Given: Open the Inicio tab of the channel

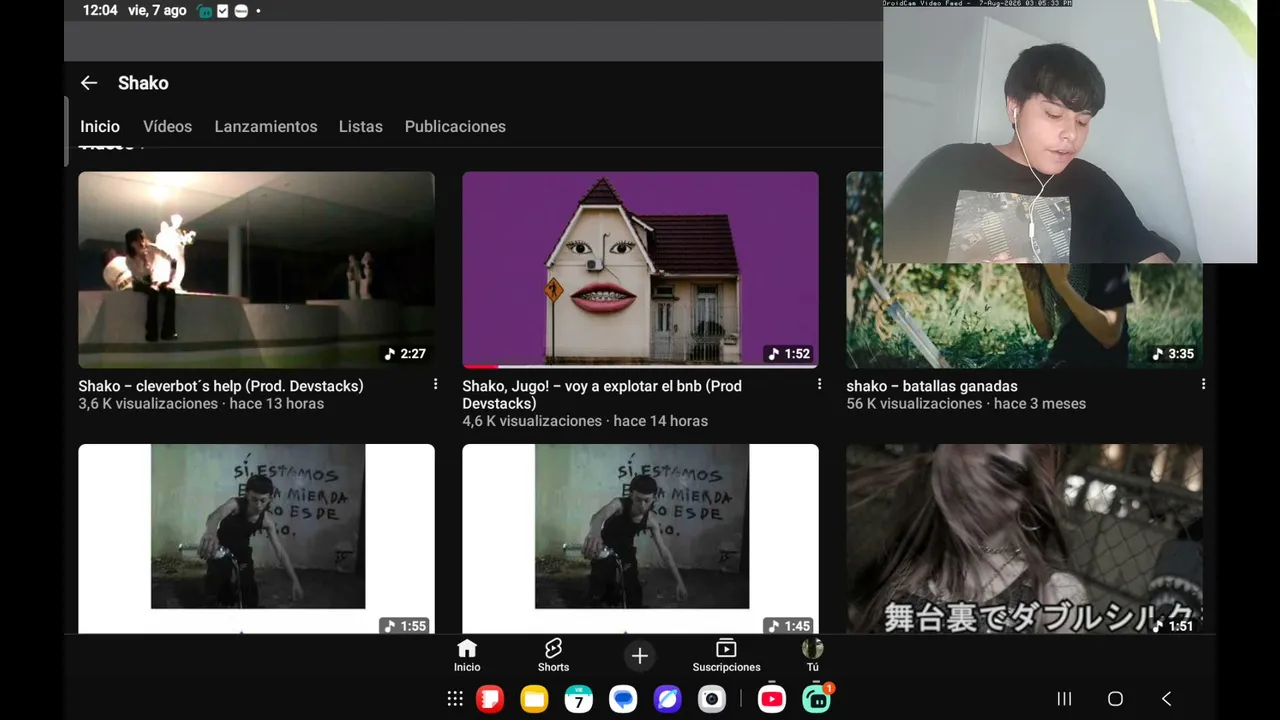Looking at the screenshot, I should [100, 127].
